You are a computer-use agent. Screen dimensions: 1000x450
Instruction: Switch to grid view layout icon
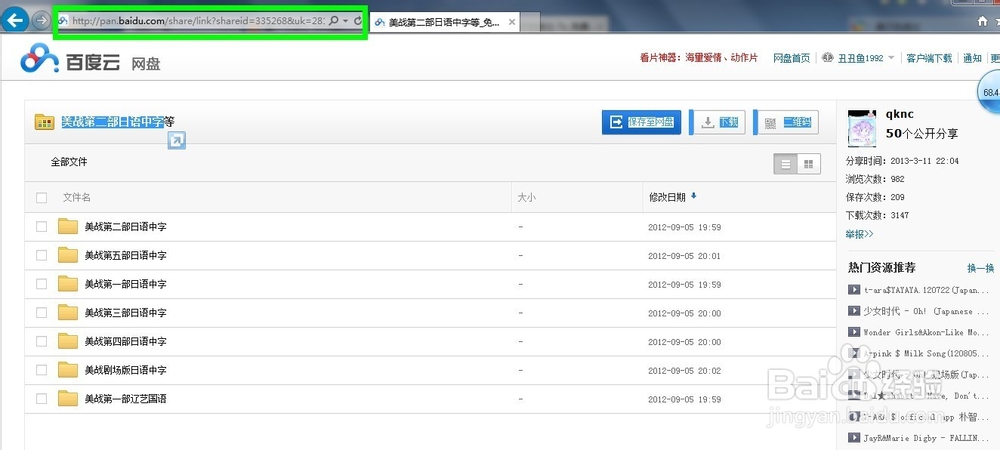point(808,164)
